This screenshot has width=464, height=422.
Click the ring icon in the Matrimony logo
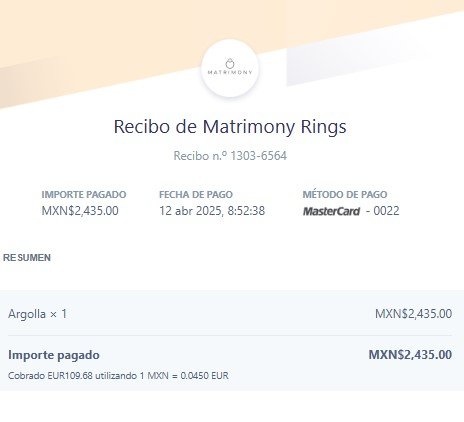click(x=230, y=64)
